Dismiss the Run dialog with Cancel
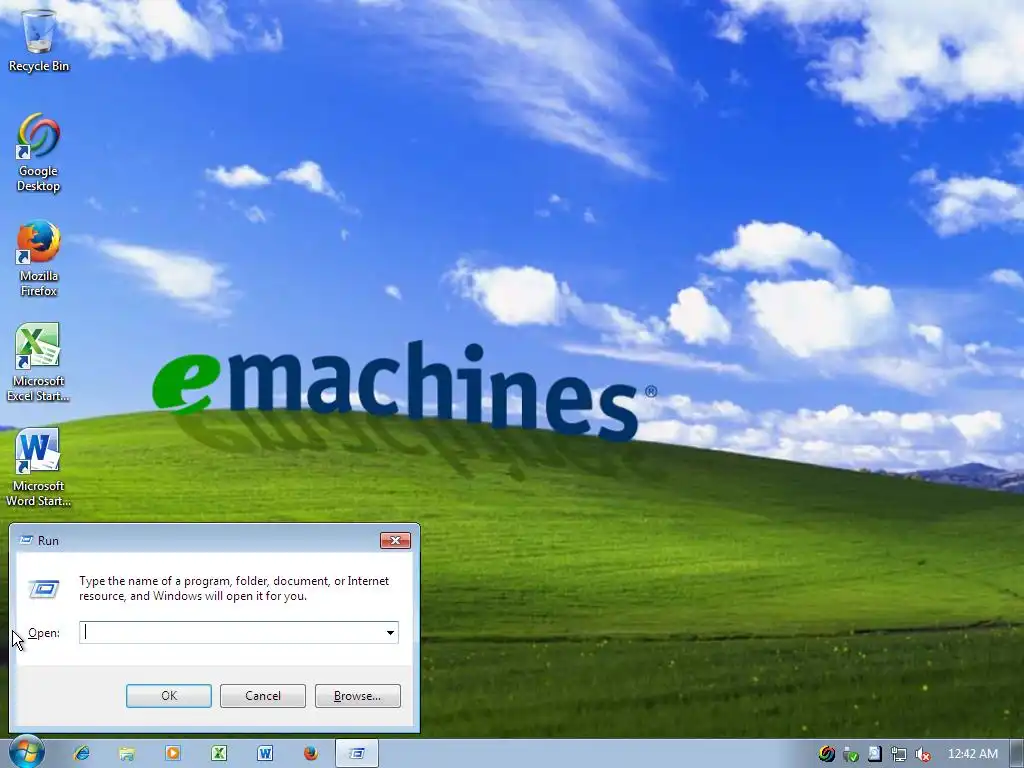Screen dimensions: 1024x768 (263, 696)
